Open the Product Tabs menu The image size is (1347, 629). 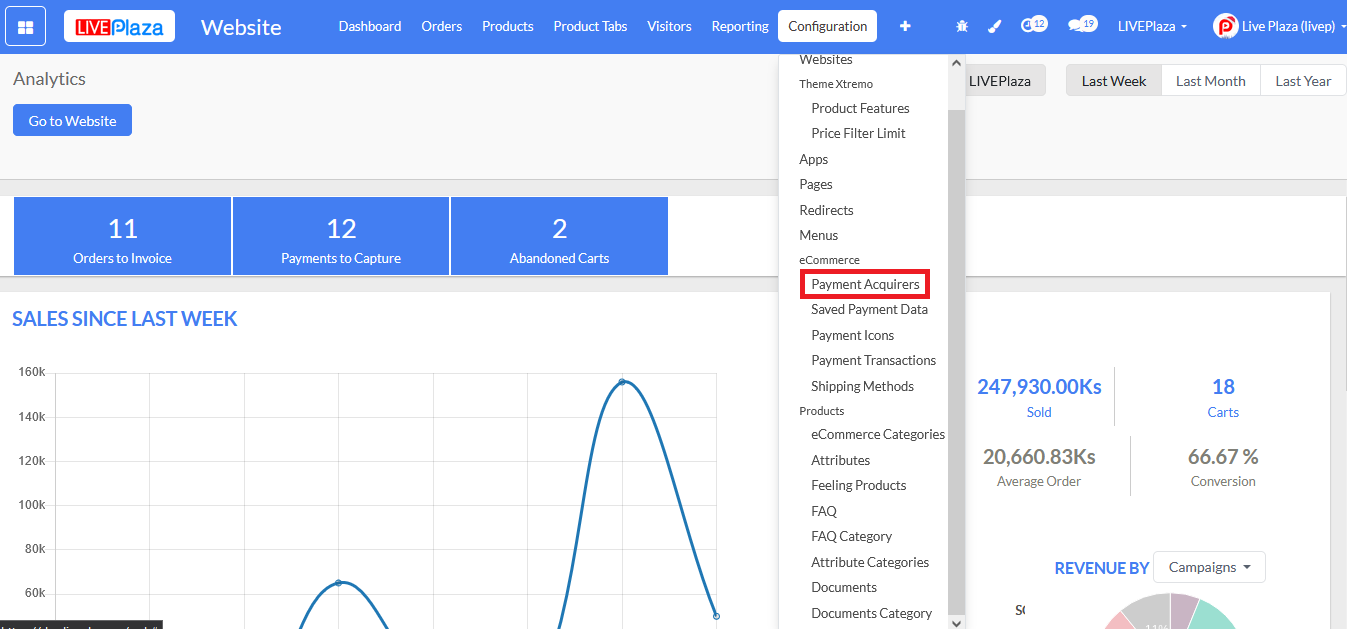point(590,26)
